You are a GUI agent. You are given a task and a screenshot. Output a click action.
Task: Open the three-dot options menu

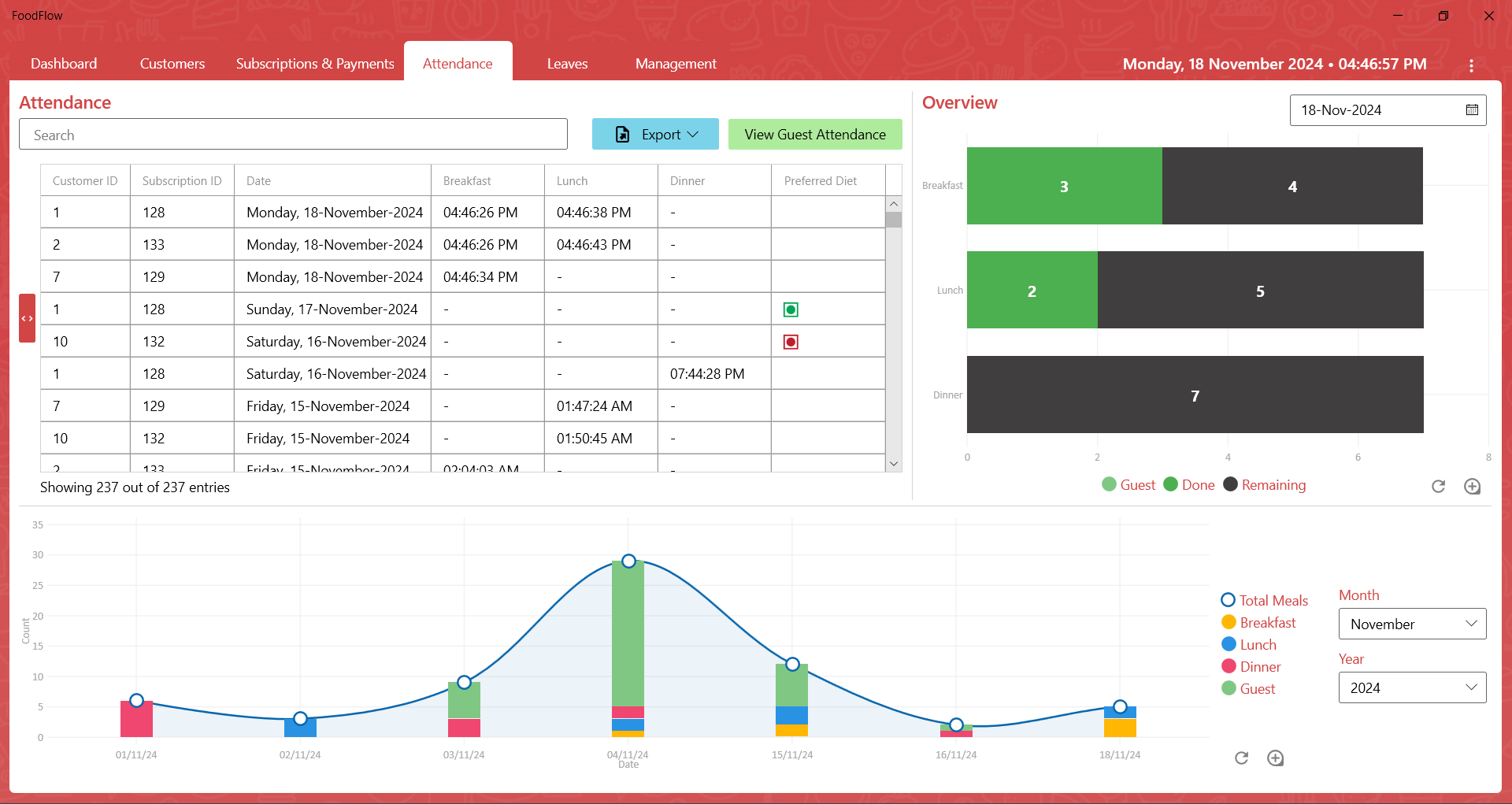coord(1471,65)
